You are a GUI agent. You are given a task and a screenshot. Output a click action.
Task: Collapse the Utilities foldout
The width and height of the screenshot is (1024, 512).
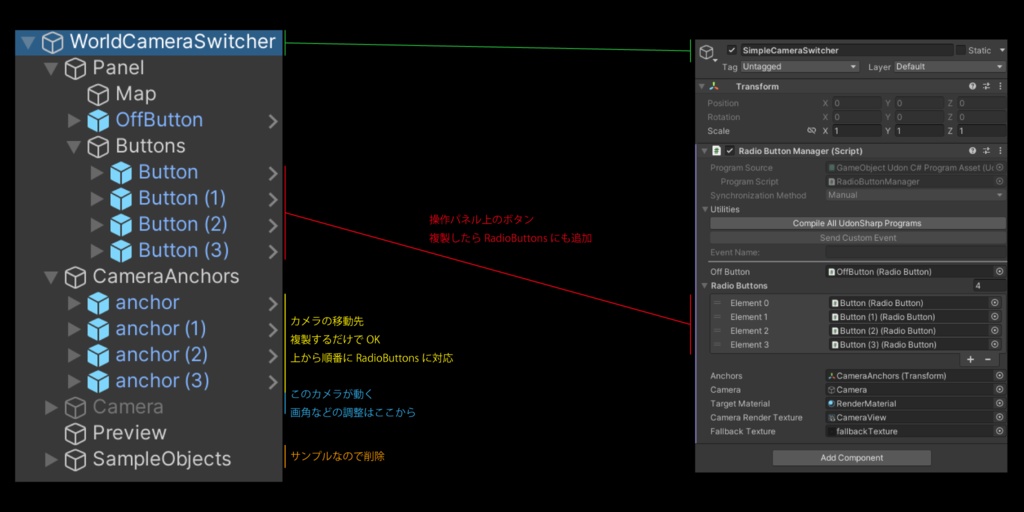tap(705, 210)
